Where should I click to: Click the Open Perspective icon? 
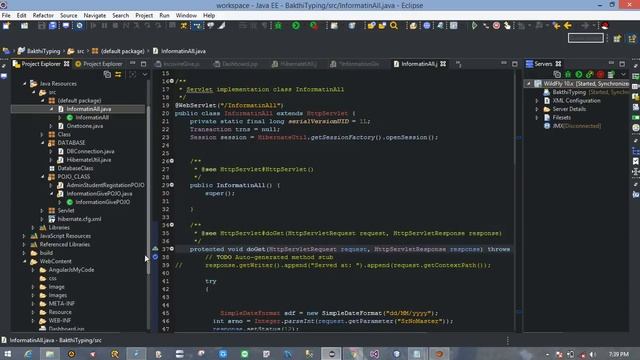tap(617, 38)
